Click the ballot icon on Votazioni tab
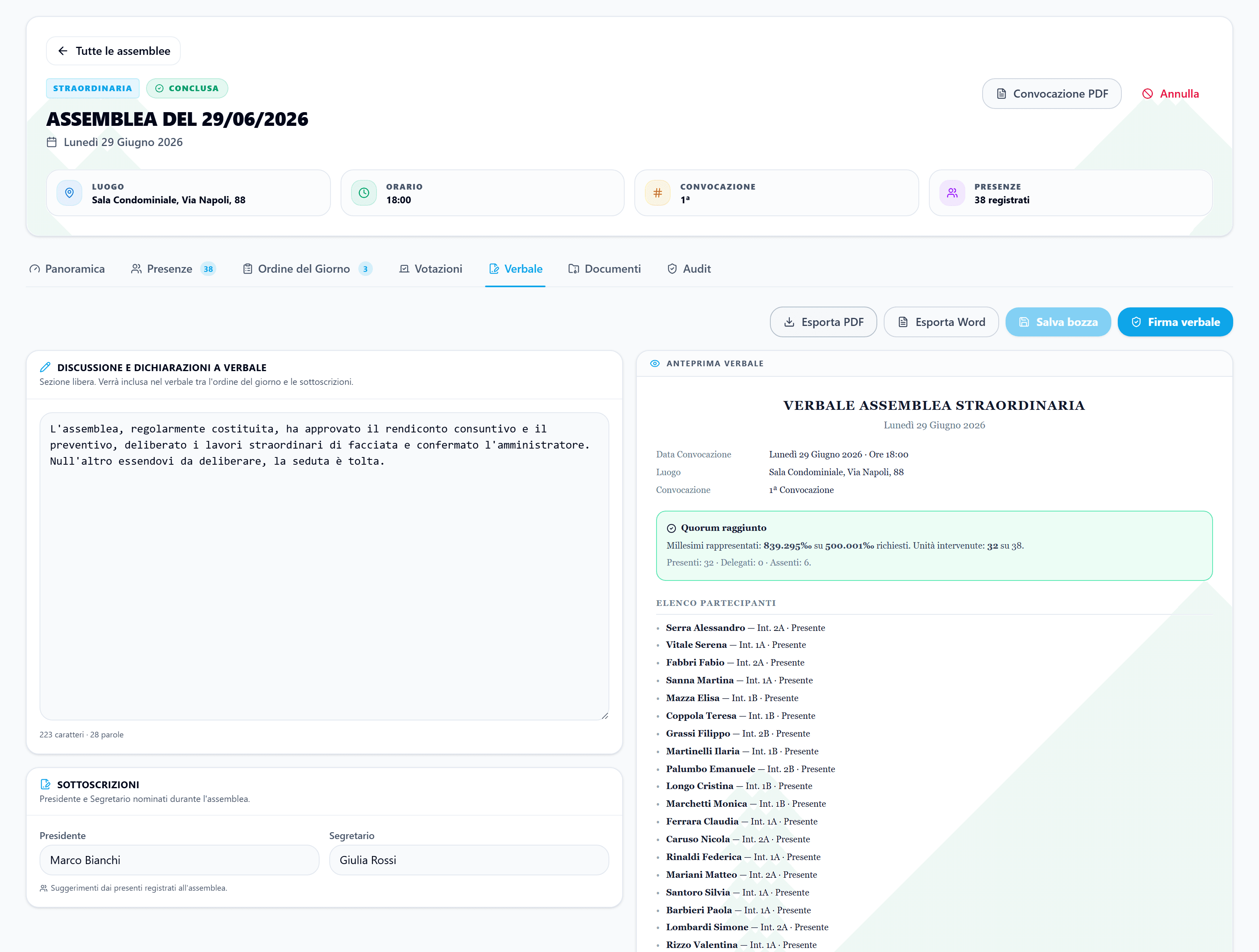This screenshot has height=952, width=1259. pos(404,269)
